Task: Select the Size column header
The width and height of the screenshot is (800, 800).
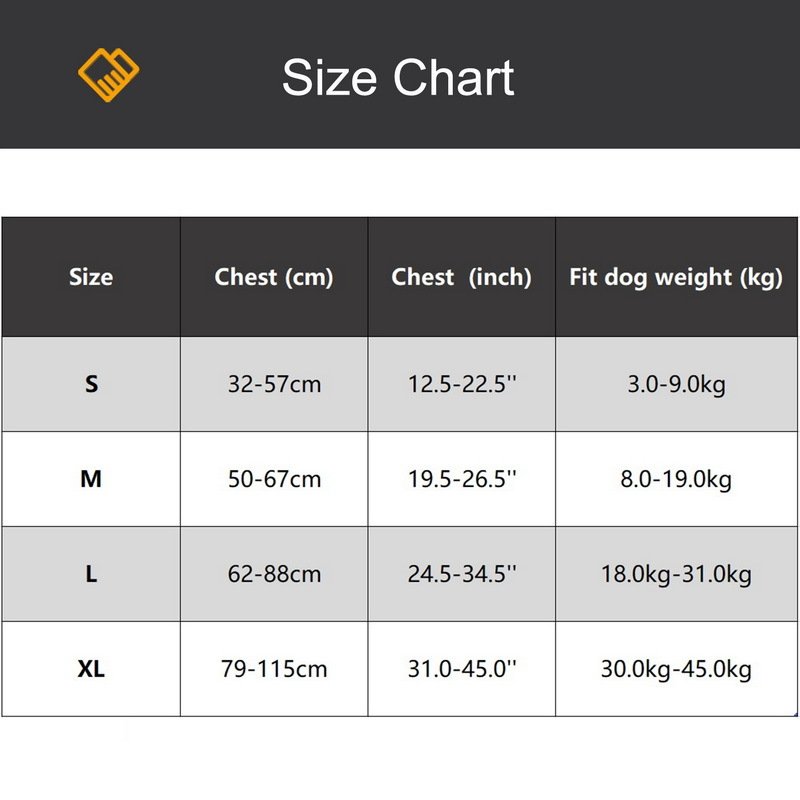Action: point(91,277)
